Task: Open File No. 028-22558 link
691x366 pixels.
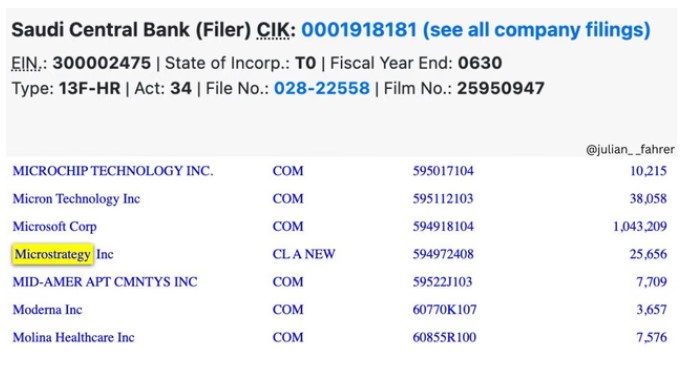Action: point(322,89)
